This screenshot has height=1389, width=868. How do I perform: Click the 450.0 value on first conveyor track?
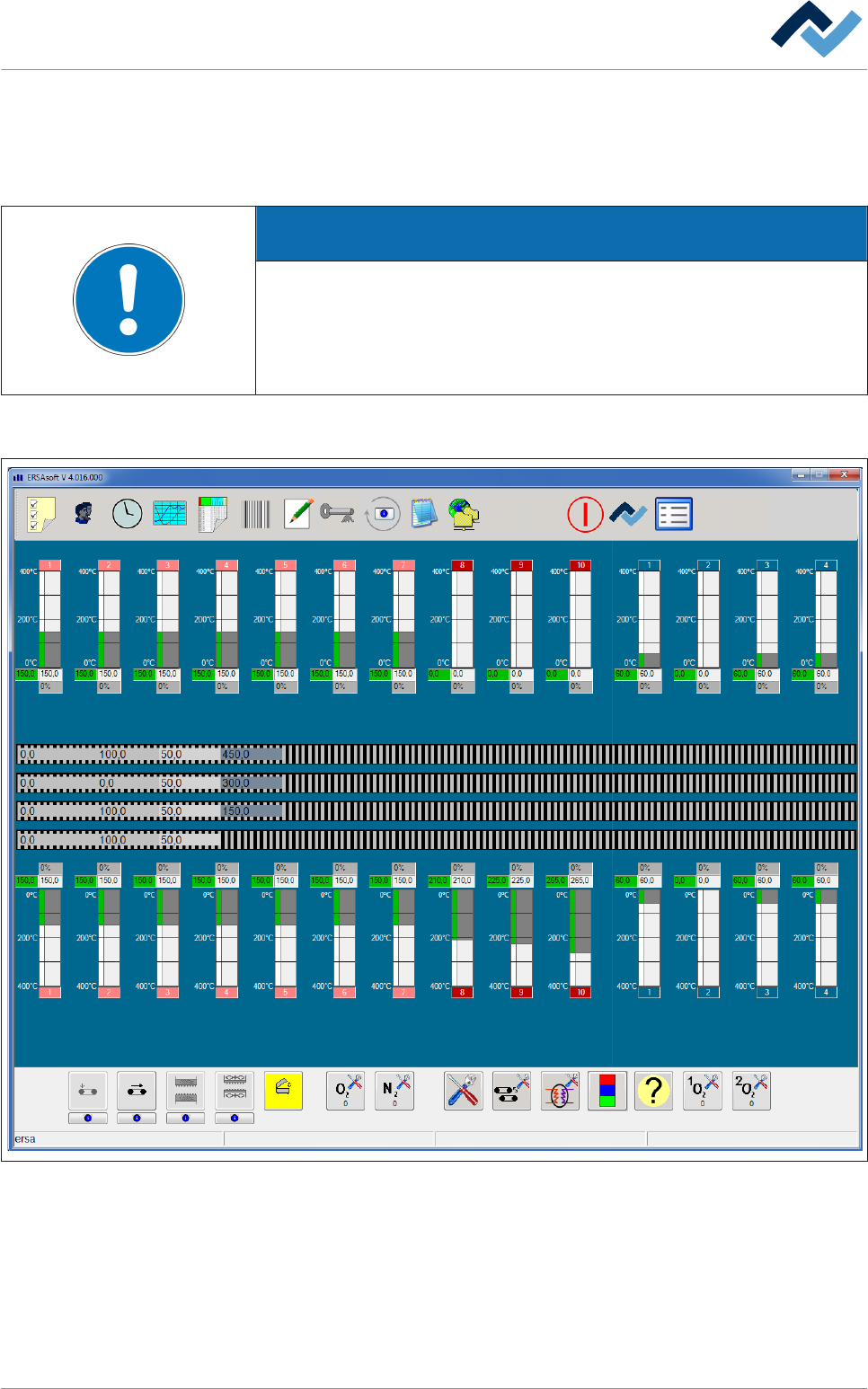click(235, 755)
